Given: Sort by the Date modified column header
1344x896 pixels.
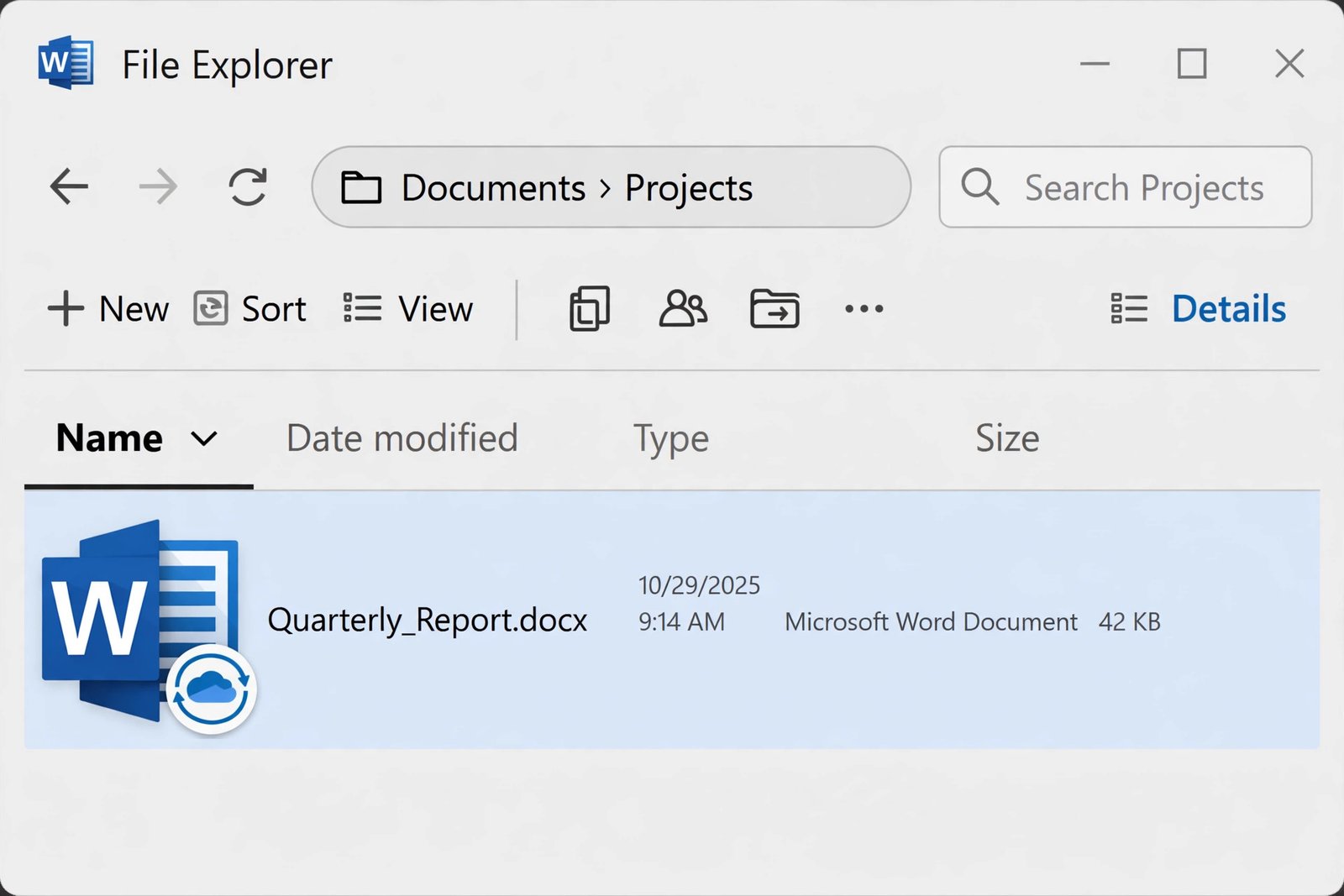Looking at the screenshot, I should point(402,438).
